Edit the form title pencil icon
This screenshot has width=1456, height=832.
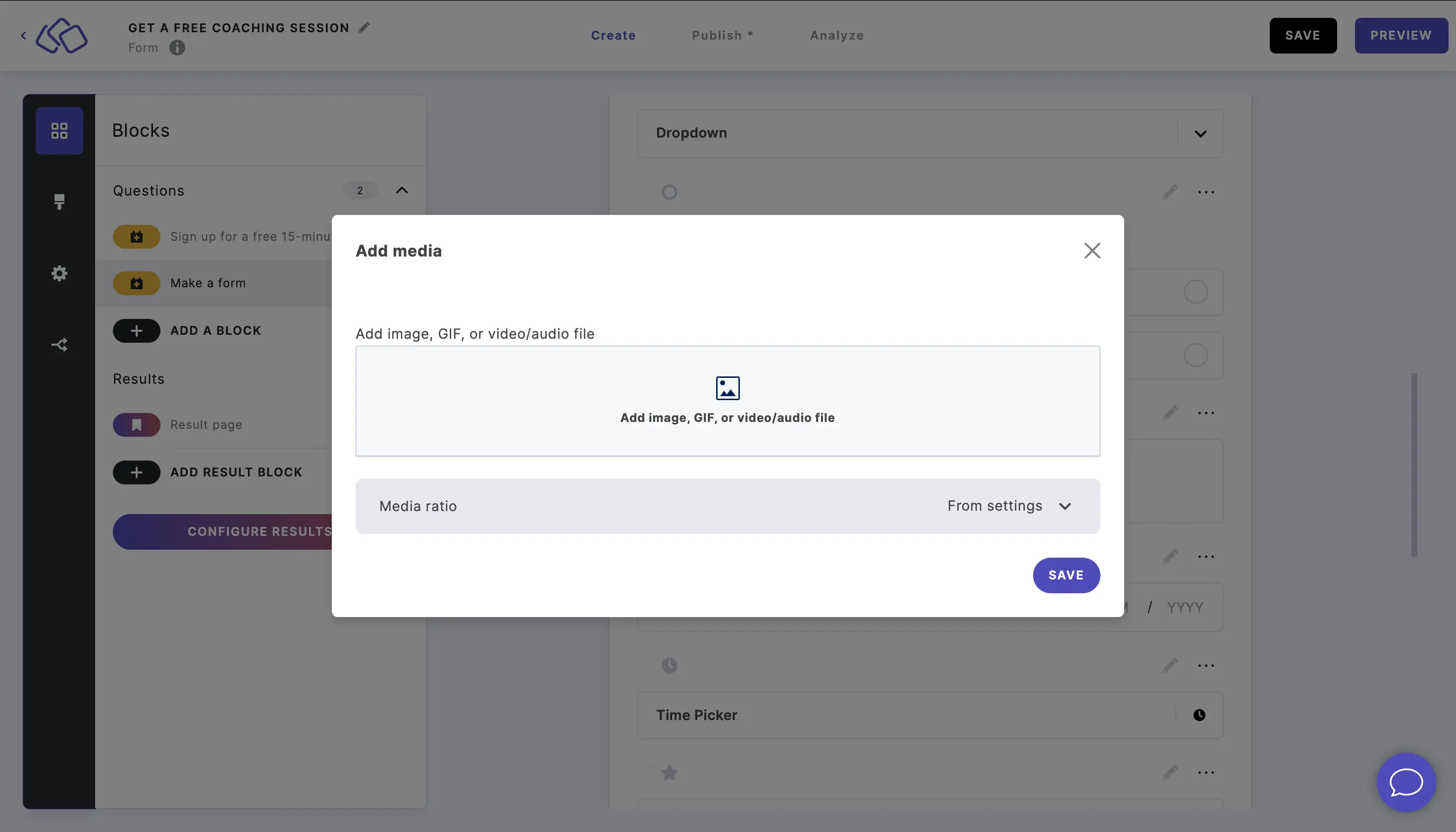(x=364, y=27)
